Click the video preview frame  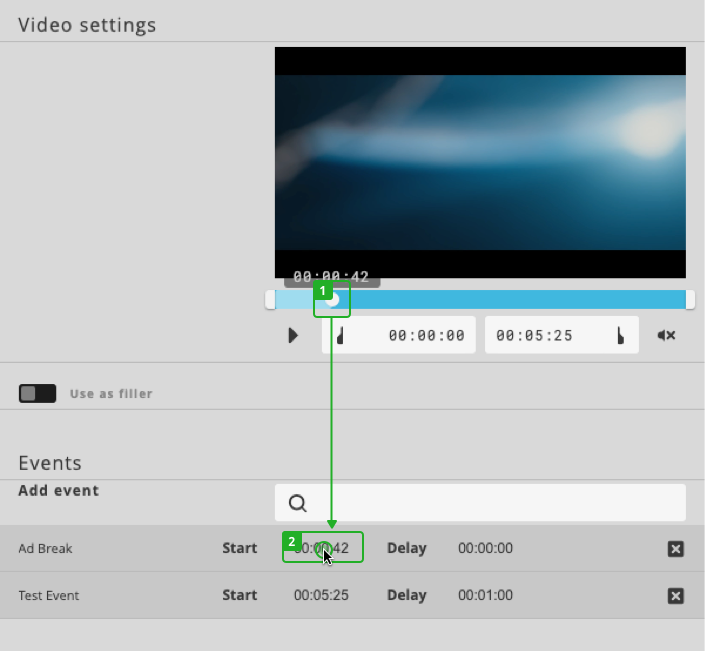pyautogui.click(x=480, y=162)
